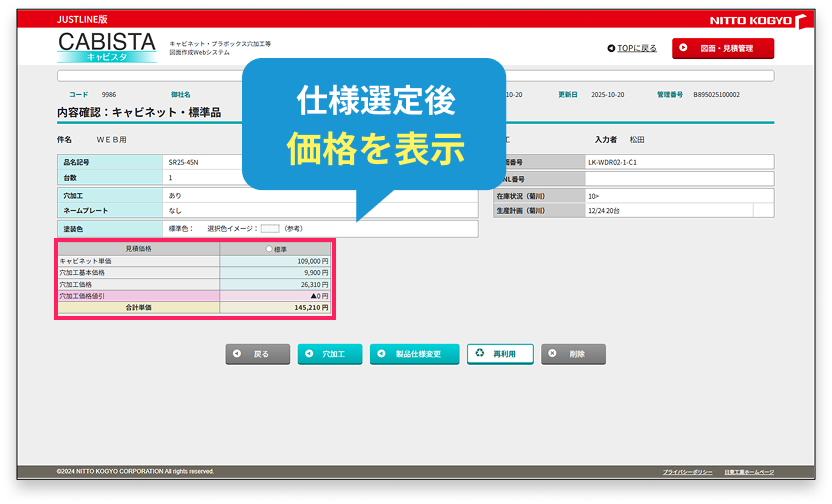Image resolution: width=832 pixels, height=504 pixels.
Task: Click the 品名記号 value SR25-45N
Action: [x=184, y=162]
